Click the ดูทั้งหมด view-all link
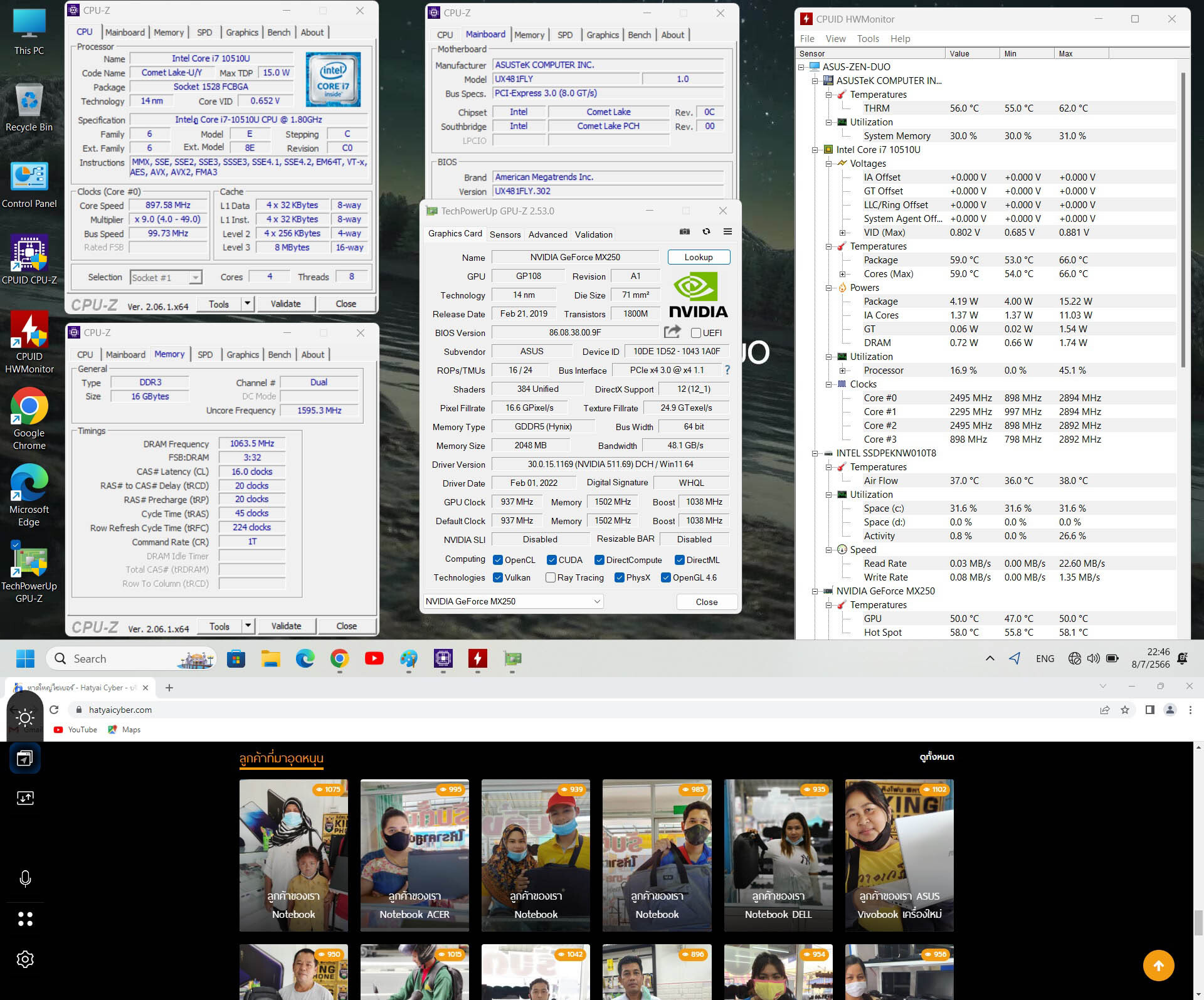Image resolution: width=1204 pixels, height=1000 pixels. (x=937, y=757)
